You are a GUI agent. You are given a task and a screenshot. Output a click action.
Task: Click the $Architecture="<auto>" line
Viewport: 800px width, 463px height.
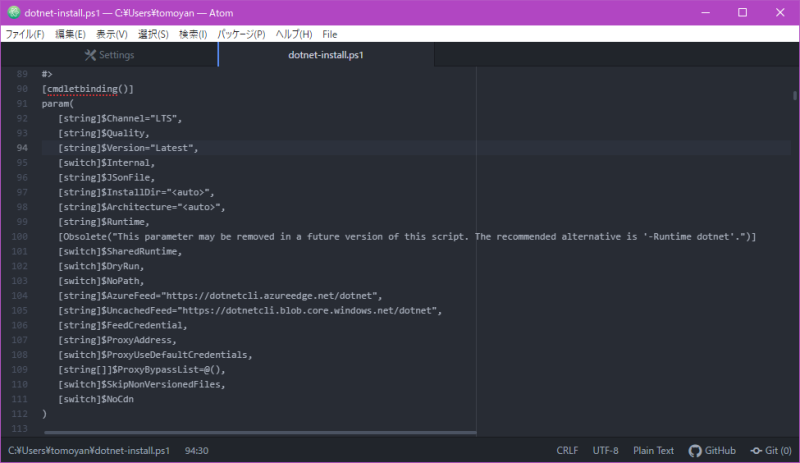141,207
